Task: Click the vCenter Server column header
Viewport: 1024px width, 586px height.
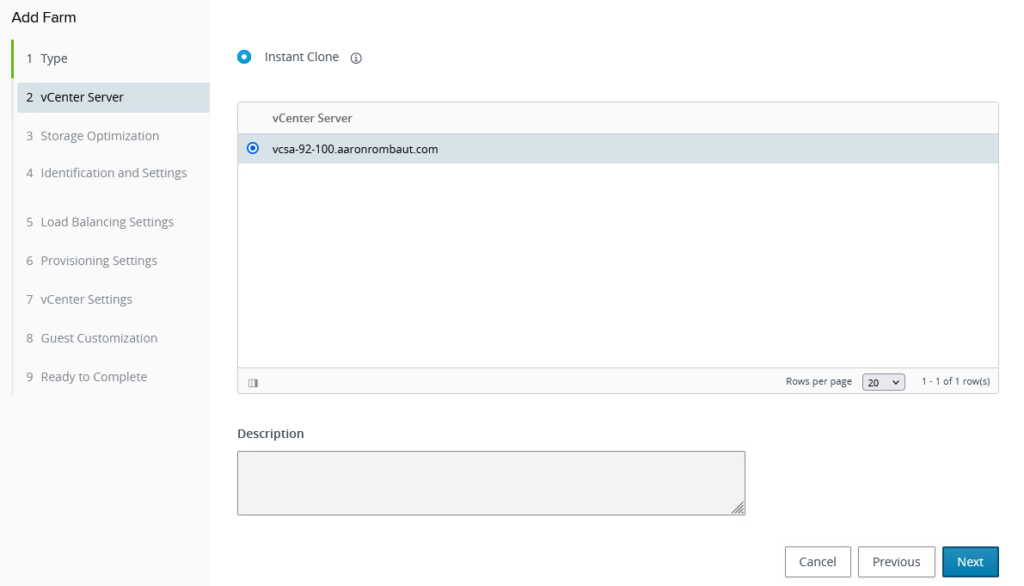Action: point(312,118)
